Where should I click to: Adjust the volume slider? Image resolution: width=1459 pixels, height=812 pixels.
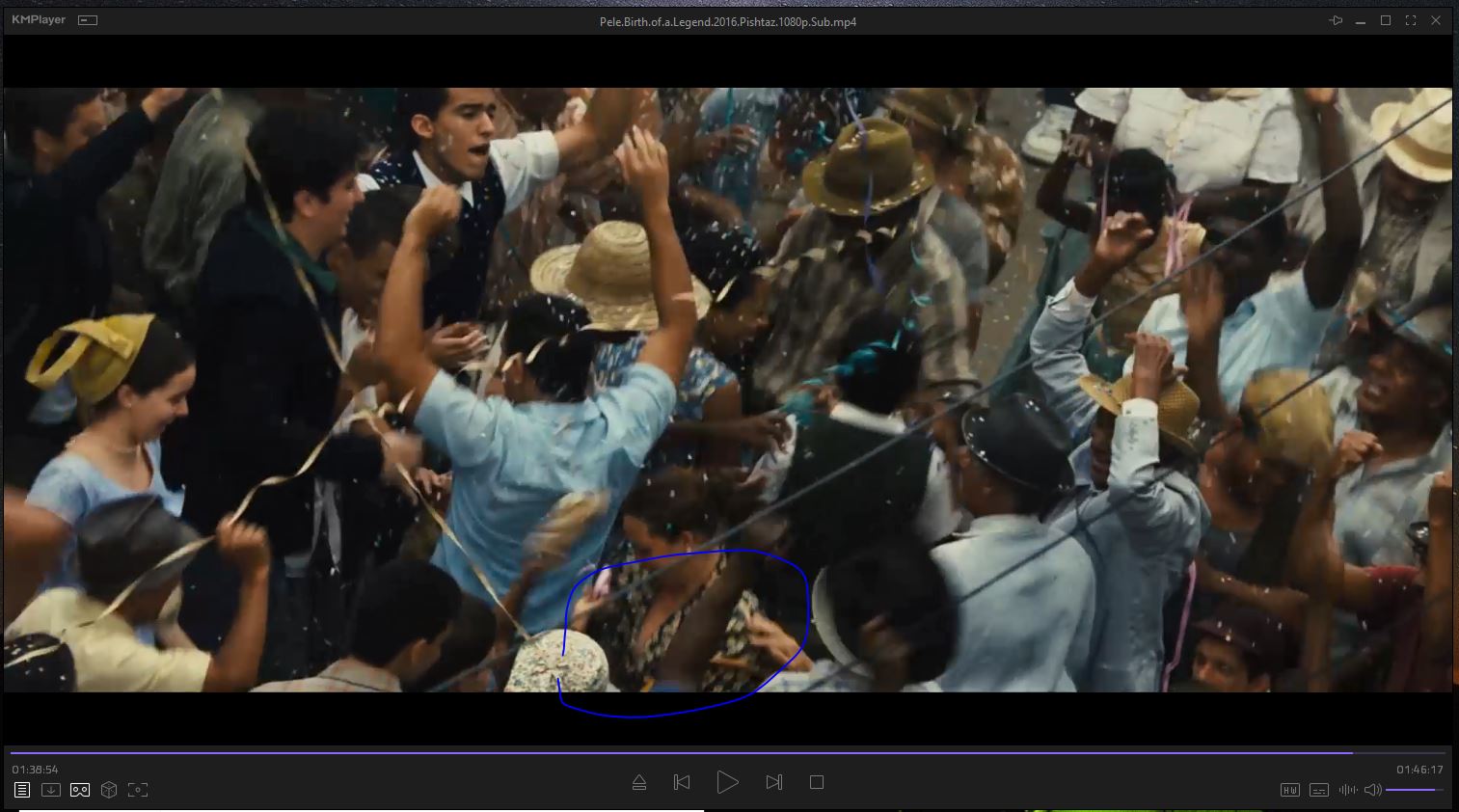point(1414,790)
